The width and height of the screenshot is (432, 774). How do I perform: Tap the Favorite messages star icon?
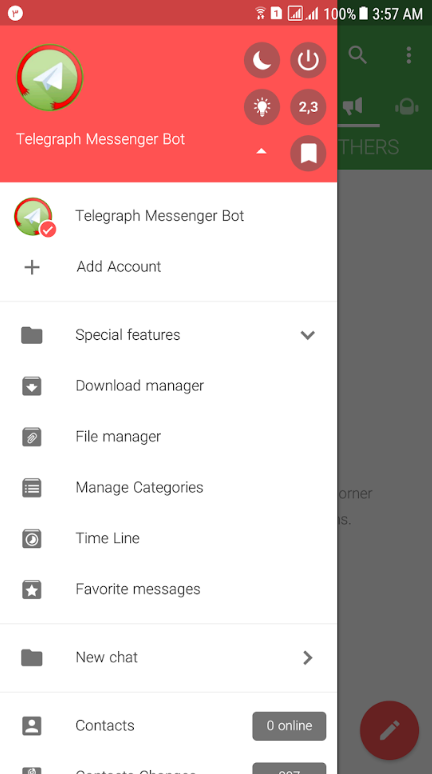(x=32, y=590)
